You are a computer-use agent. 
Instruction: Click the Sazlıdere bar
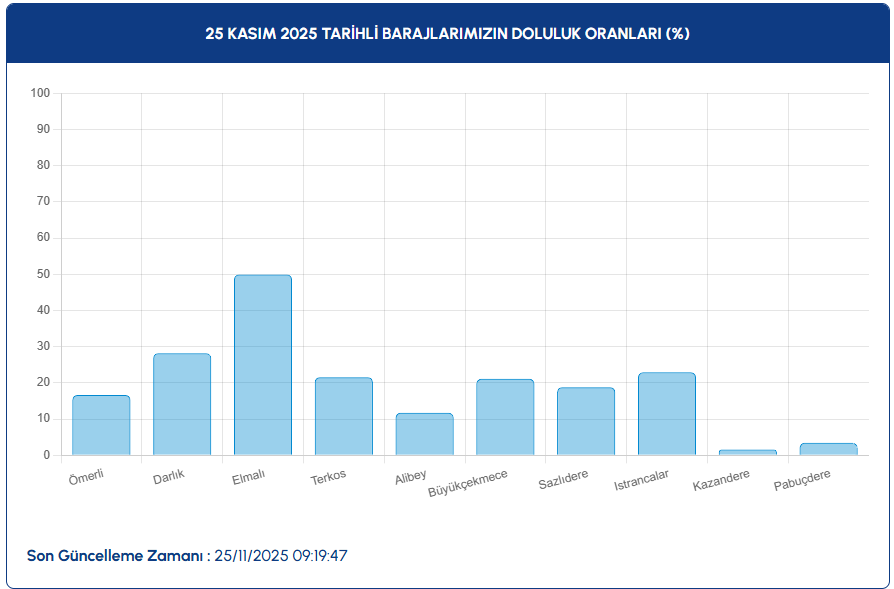(x=586, y=422)
